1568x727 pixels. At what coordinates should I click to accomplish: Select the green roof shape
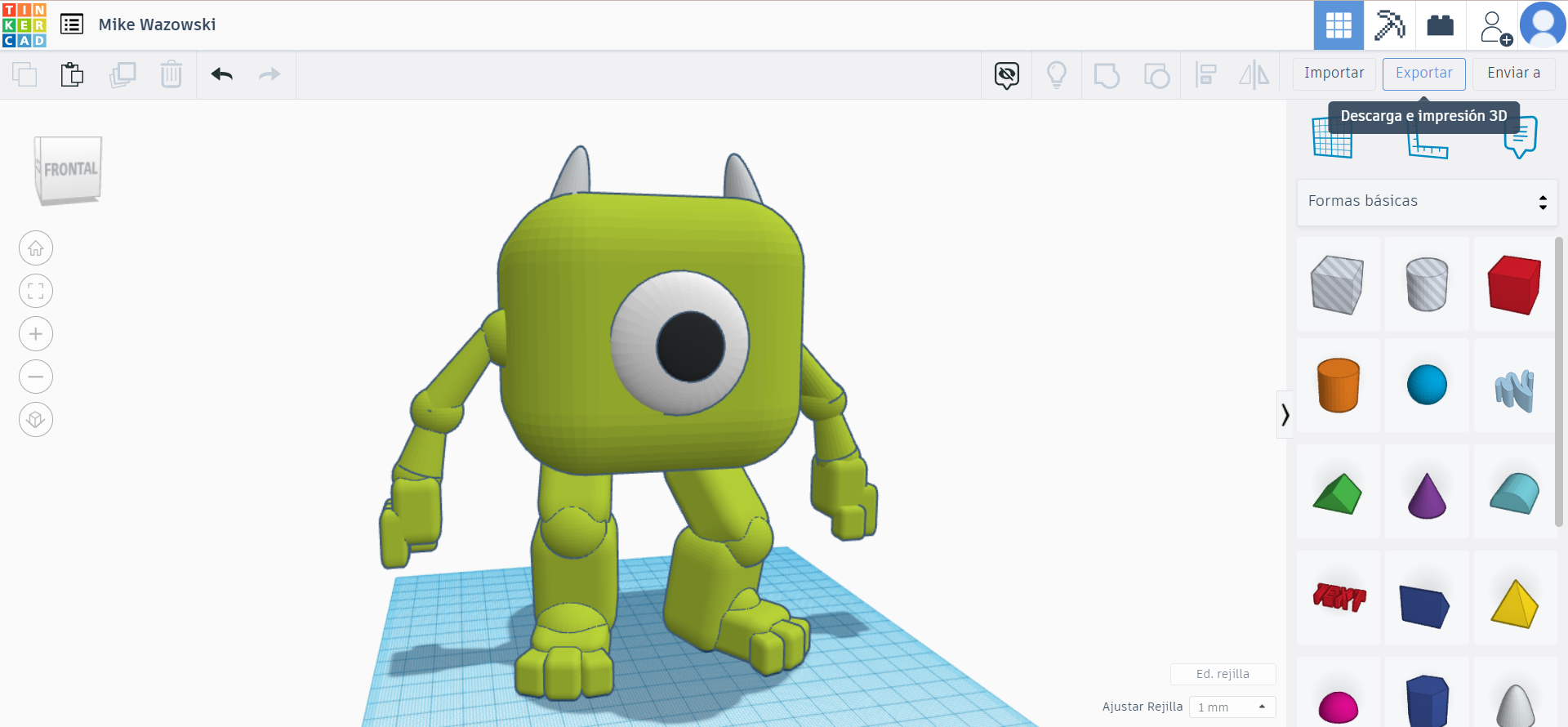pyautogui.click(x=1338, y=492)
